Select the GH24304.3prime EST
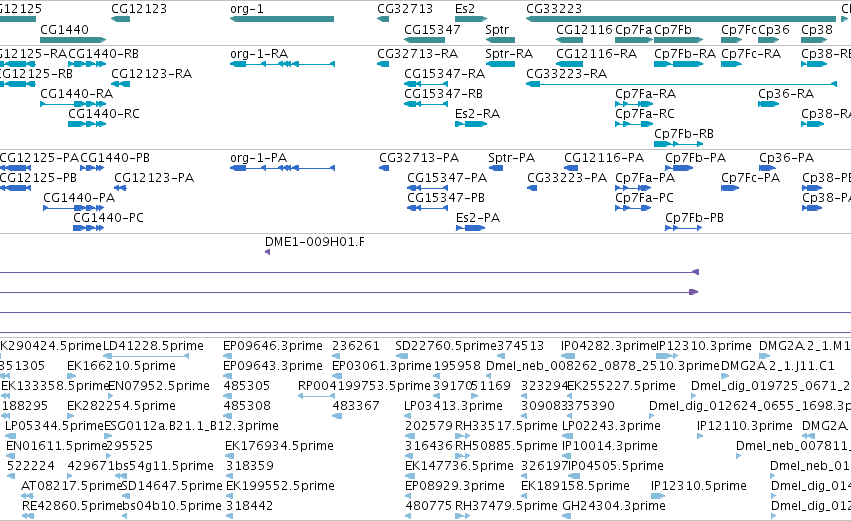851x521 pixels. tap(614, 506)
